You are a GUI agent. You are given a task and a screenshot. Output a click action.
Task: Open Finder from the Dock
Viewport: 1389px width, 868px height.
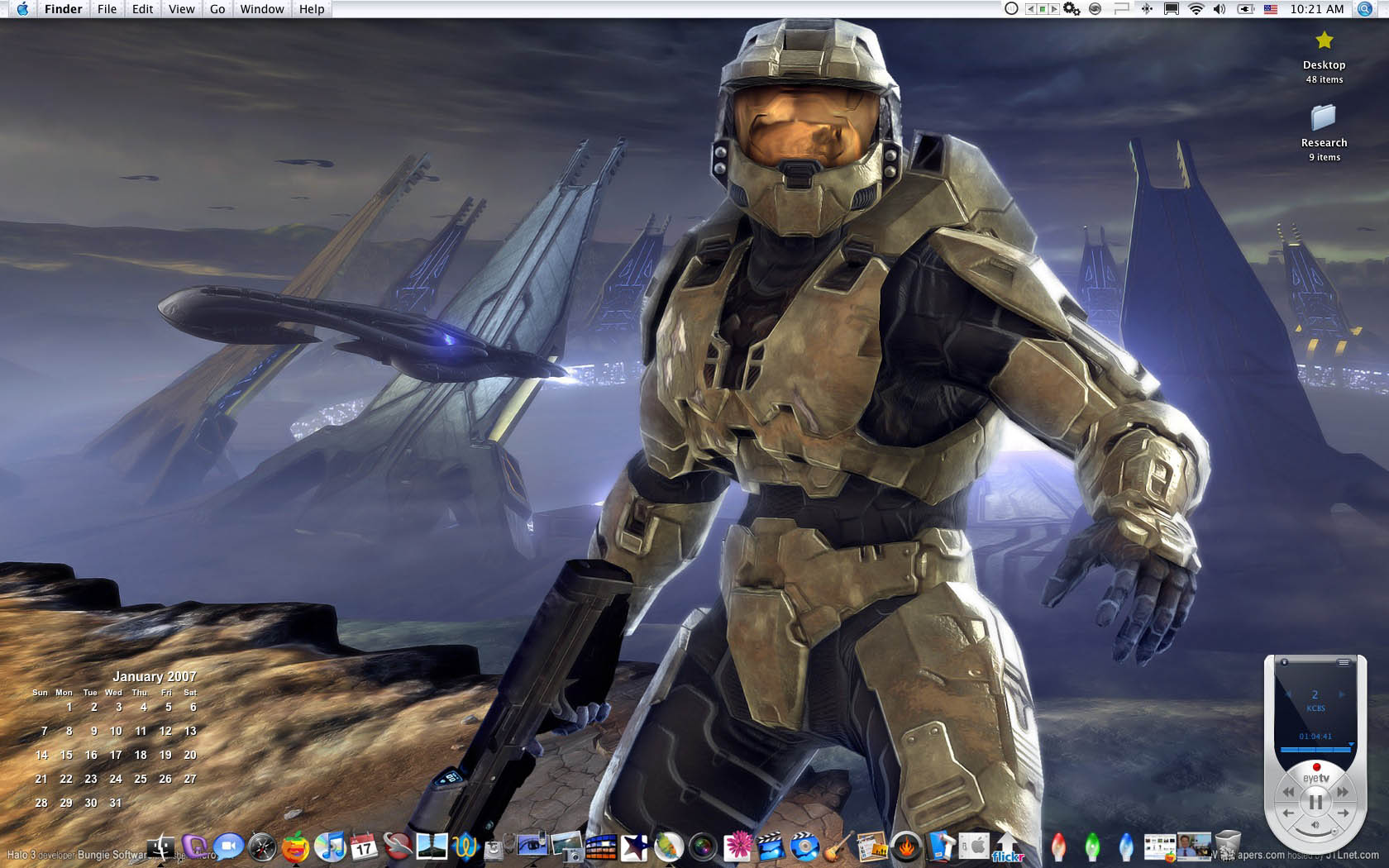click(x=160, y=847)
